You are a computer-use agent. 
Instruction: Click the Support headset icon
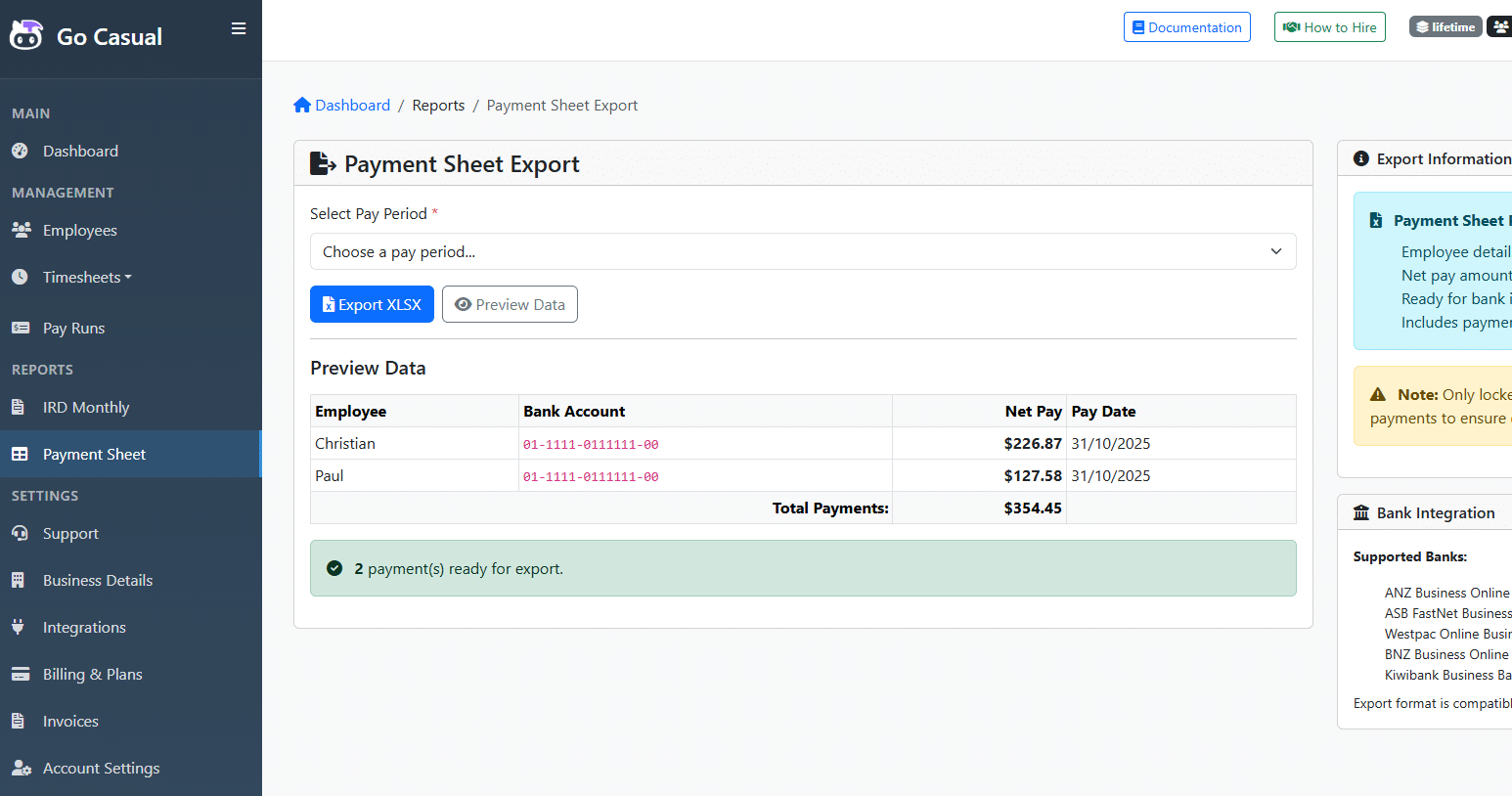click(x=20, y=533)
